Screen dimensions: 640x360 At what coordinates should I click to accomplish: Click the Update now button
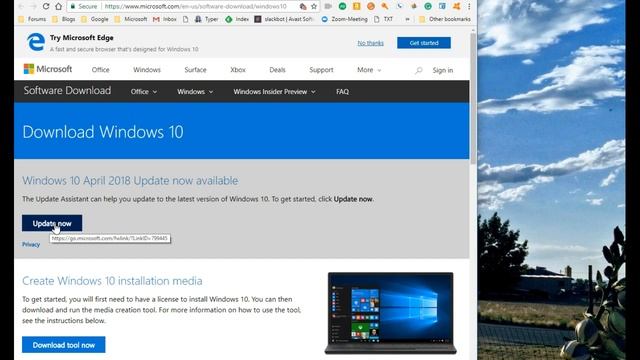52,223
